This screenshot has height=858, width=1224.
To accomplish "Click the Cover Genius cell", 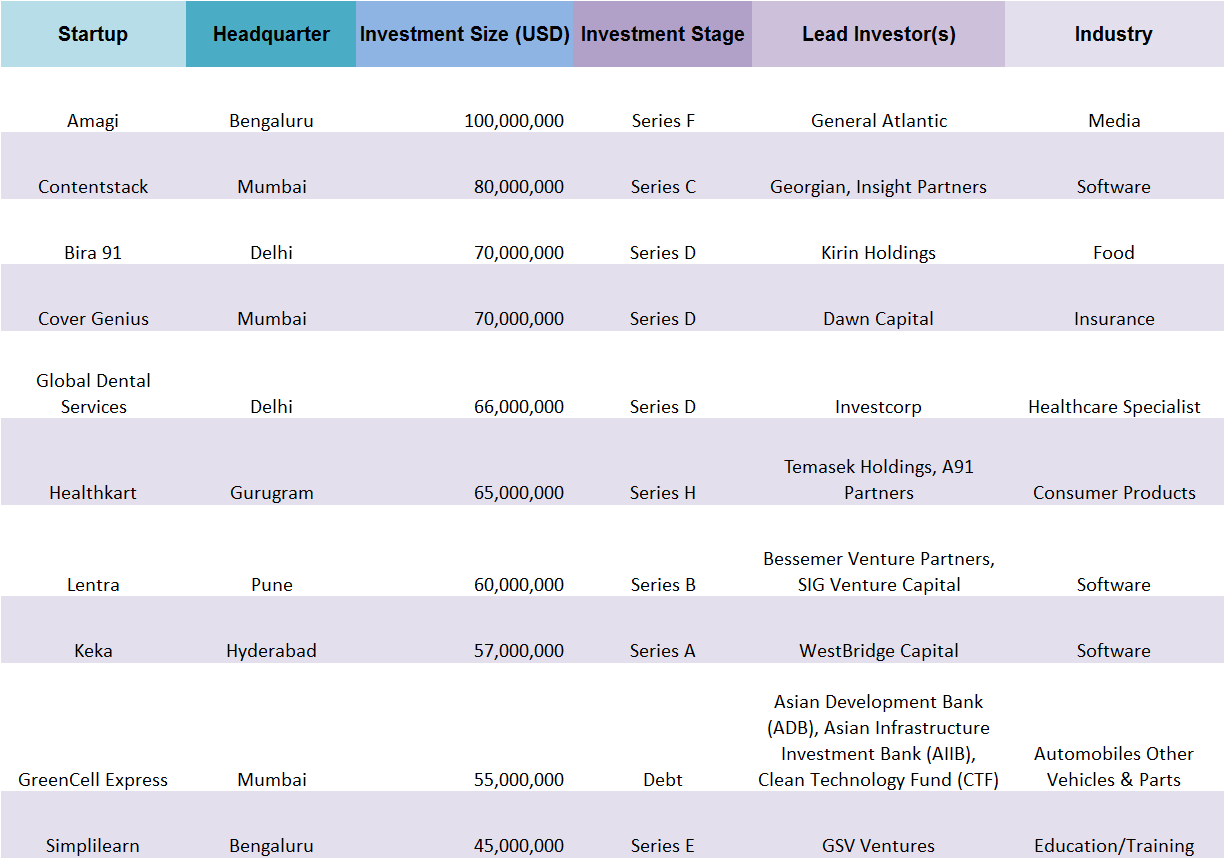I will click(x=93, y=319).
